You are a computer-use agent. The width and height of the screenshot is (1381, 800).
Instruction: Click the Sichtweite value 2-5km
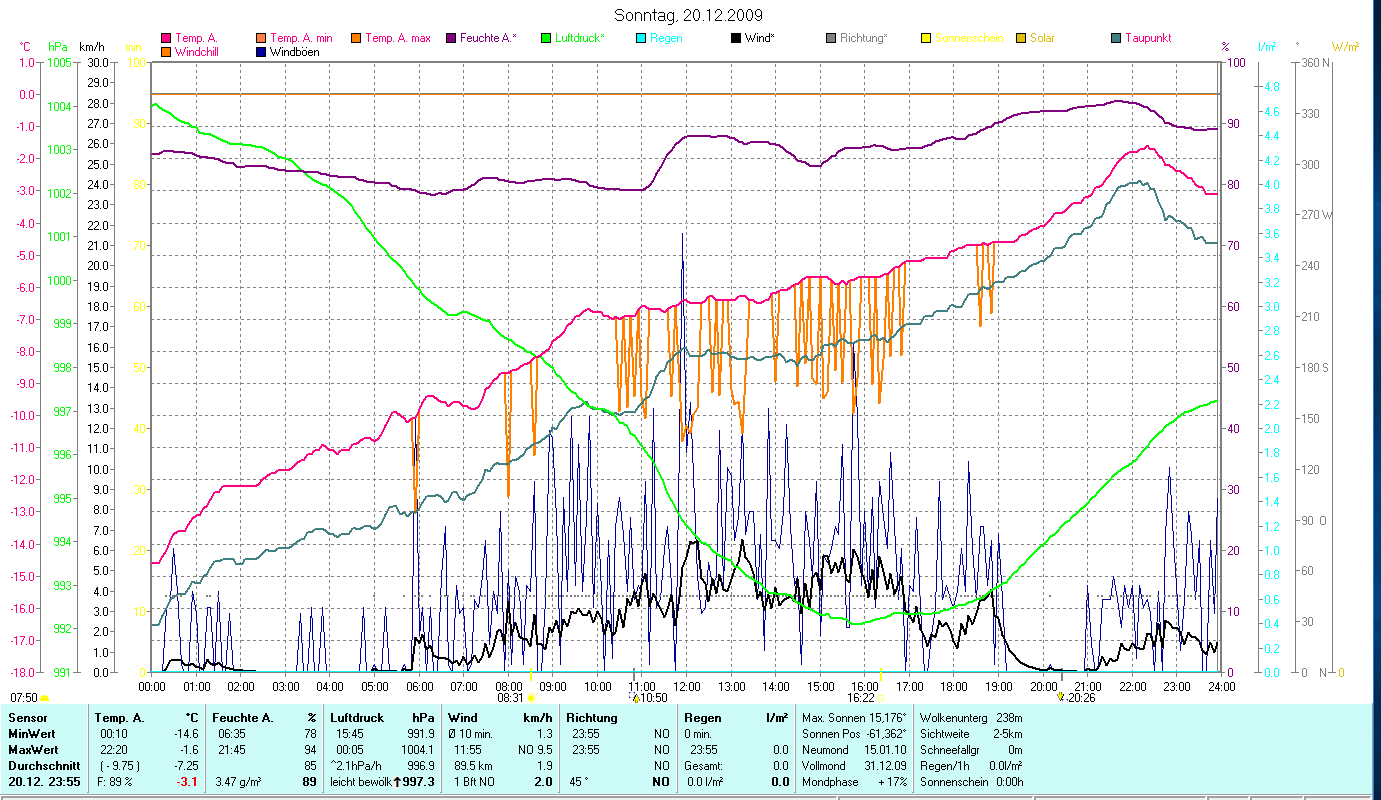click(1006, 734)
